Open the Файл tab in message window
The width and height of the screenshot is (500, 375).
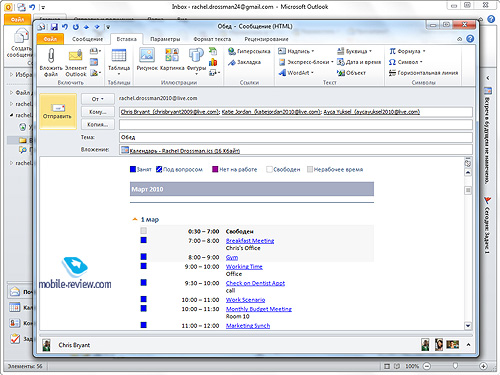(50, 39)
